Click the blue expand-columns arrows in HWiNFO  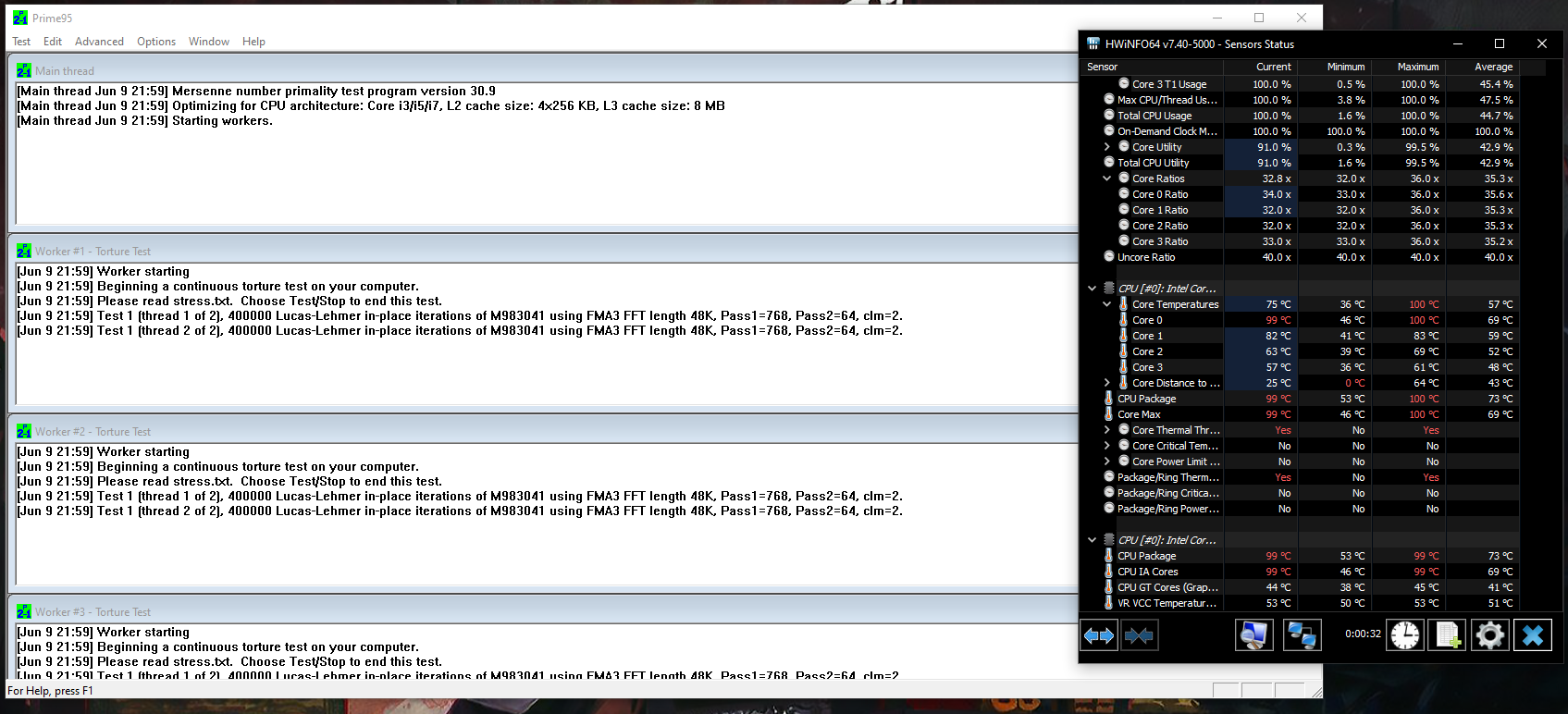(1099, 635)
